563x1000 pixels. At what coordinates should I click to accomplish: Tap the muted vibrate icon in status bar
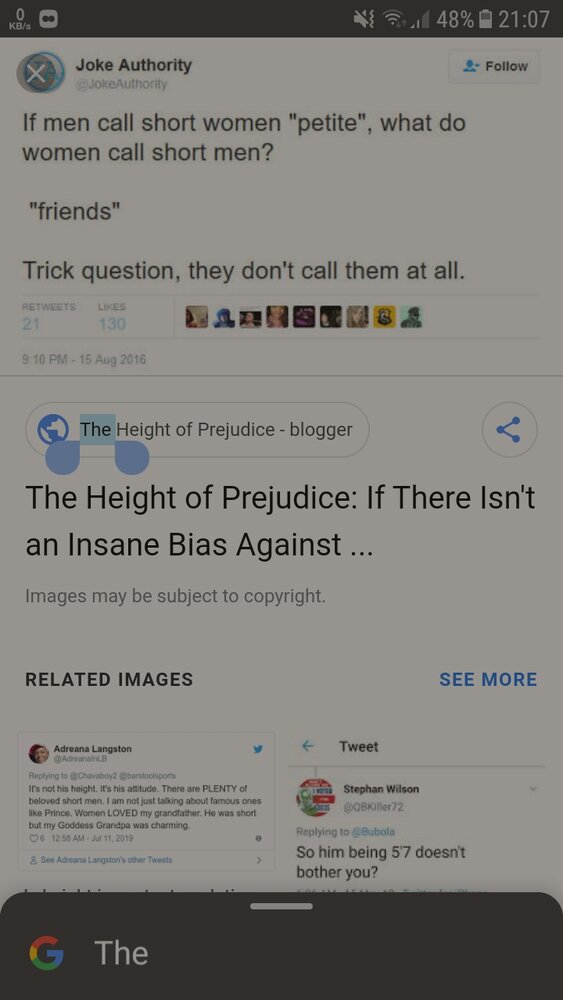pos(363,19)
